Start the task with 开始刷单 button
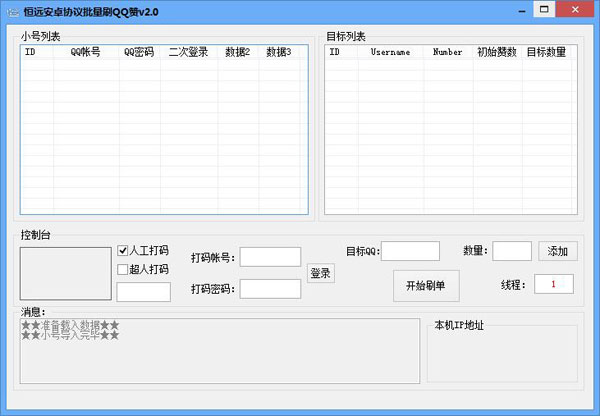Screen dimensions: 600x416 (x=426, y=285)
